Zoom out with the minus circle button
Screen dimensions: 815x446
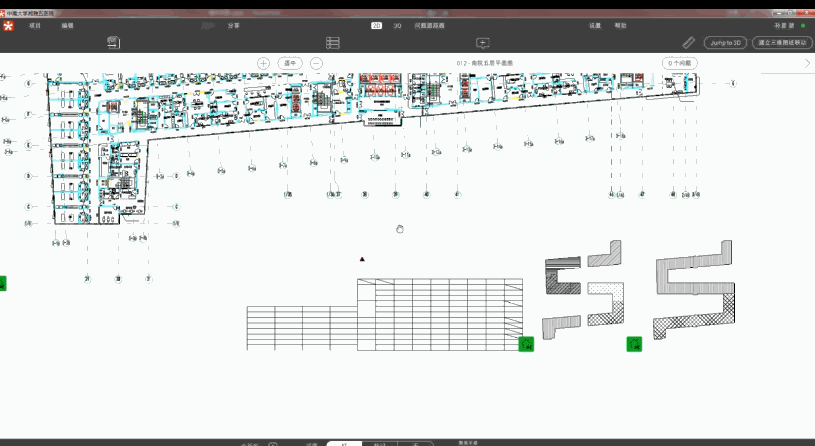coord(316,63)
